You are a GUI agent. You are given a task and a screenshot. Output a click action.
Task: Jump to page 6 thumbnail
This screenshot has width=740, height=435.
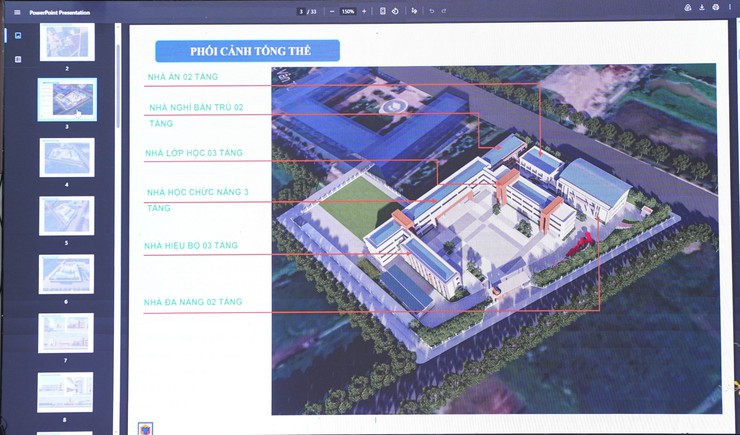[x=66, y=274]
